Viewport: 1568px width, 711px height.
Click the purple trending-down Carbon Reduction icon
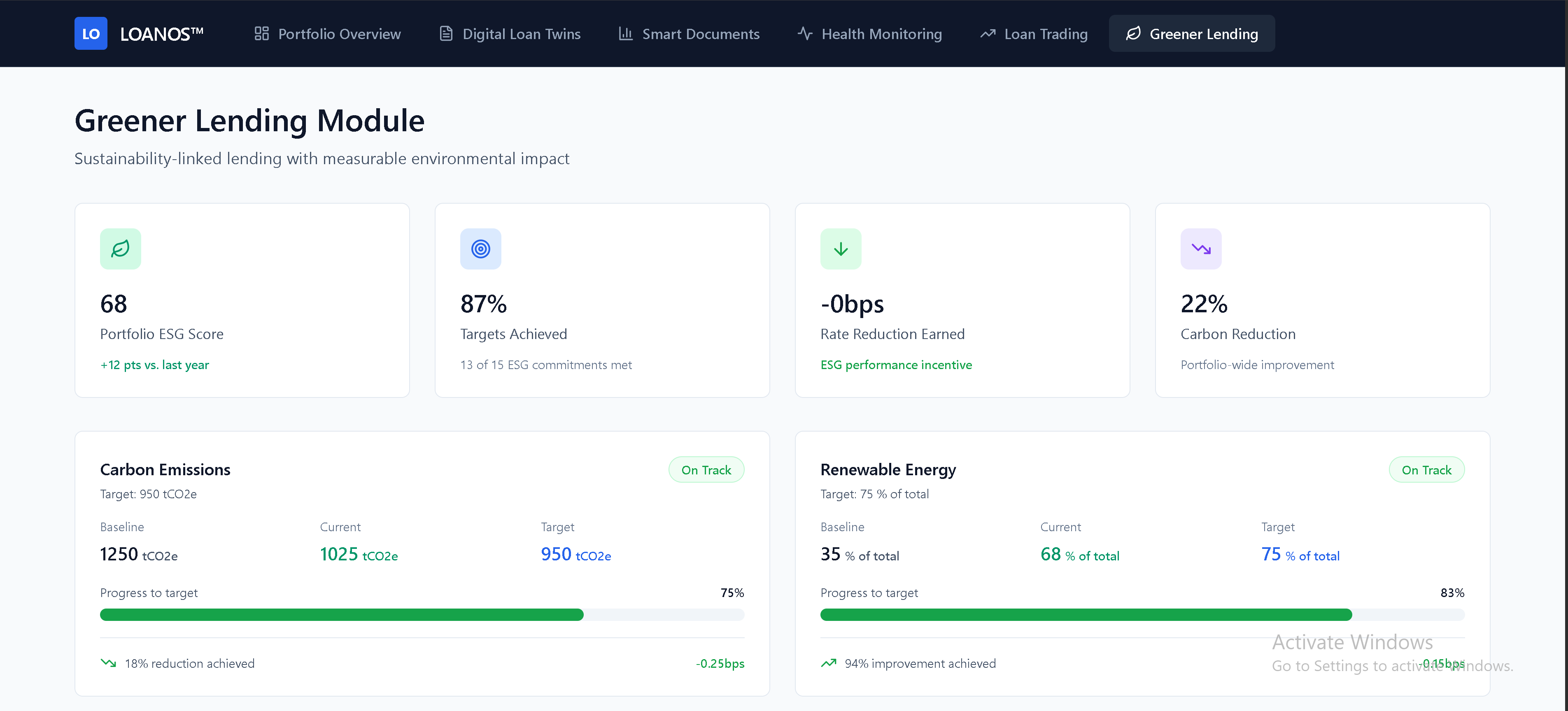coord(1200,249)
